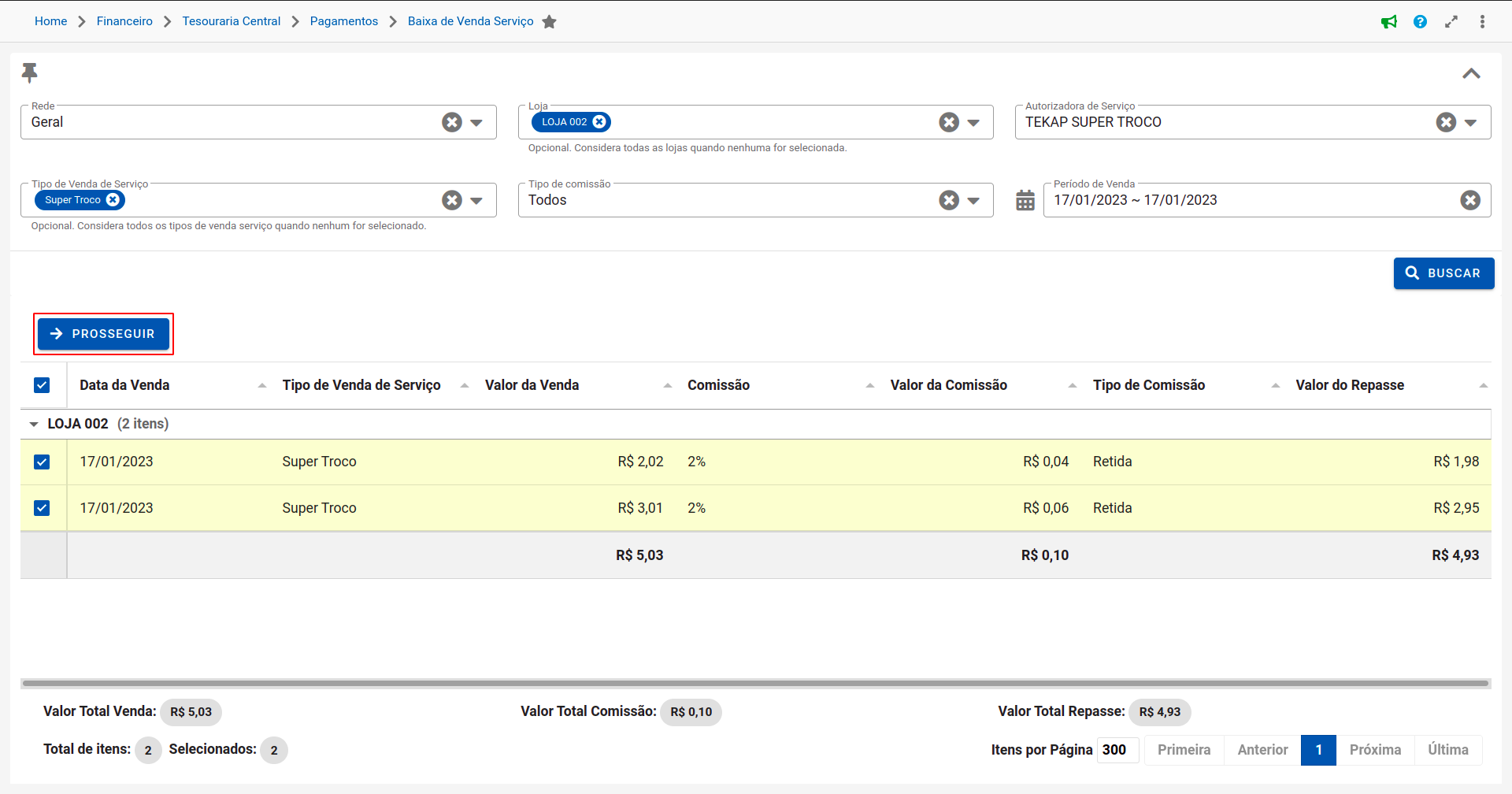The width and height of the screenshot is (1512, 794).
Task: Clear the Período de Venda date range
Action: 1469,200
